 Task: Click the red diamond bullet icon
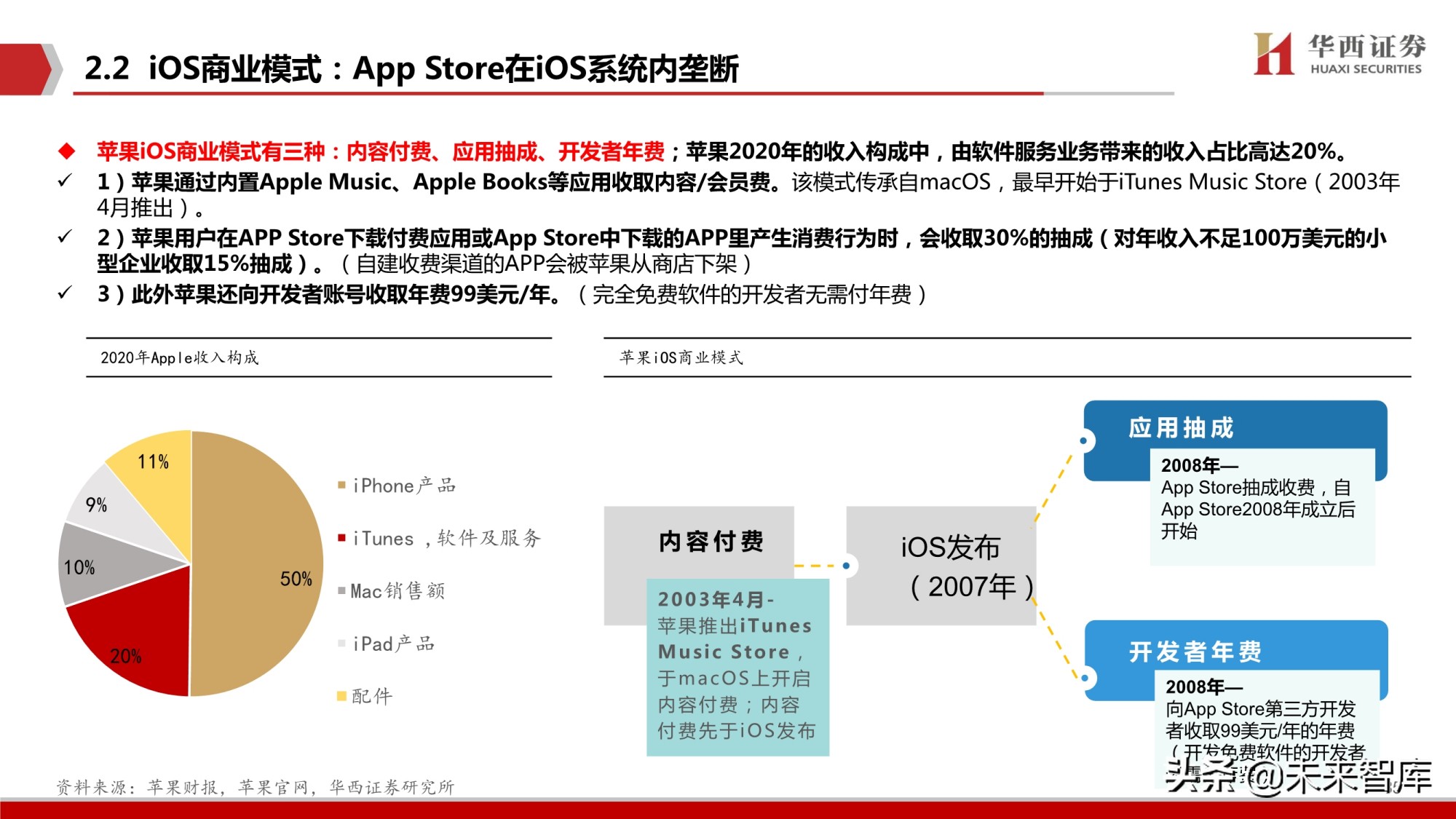(66, 150)
